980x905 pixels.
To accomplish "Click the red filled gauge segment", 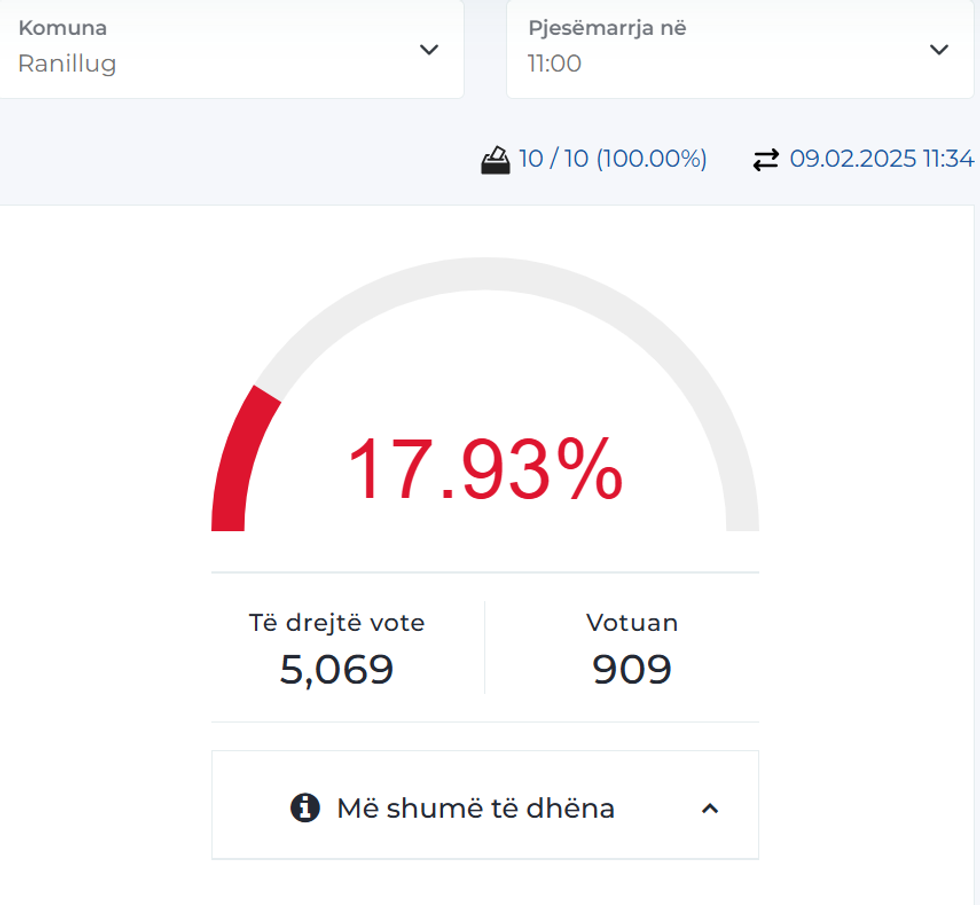I will coord(236,460).
